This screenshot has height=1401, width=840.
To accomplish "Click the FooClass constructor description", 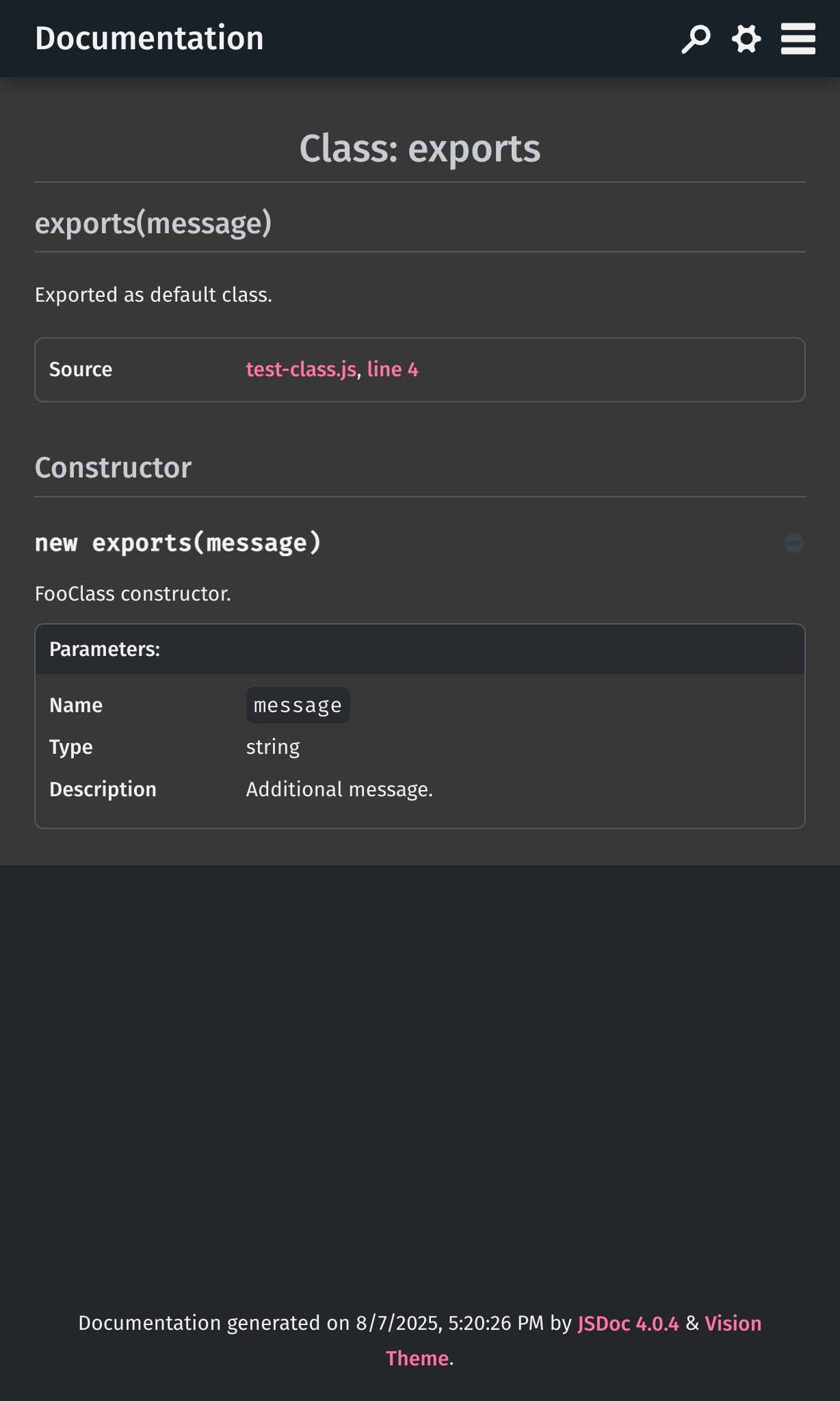I will pos(133,594).
